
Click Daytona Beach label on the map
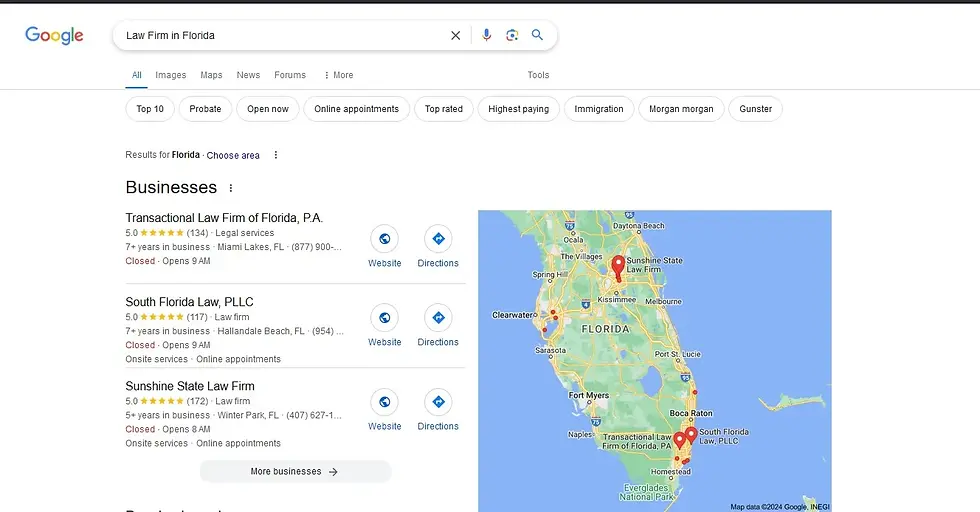coord(638,226)
